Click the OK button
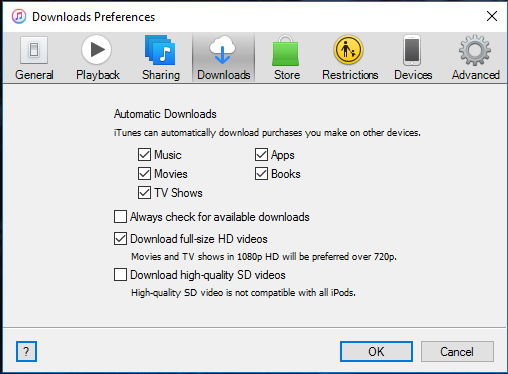Viewport: 508px width, 374px height. point(376,351)
